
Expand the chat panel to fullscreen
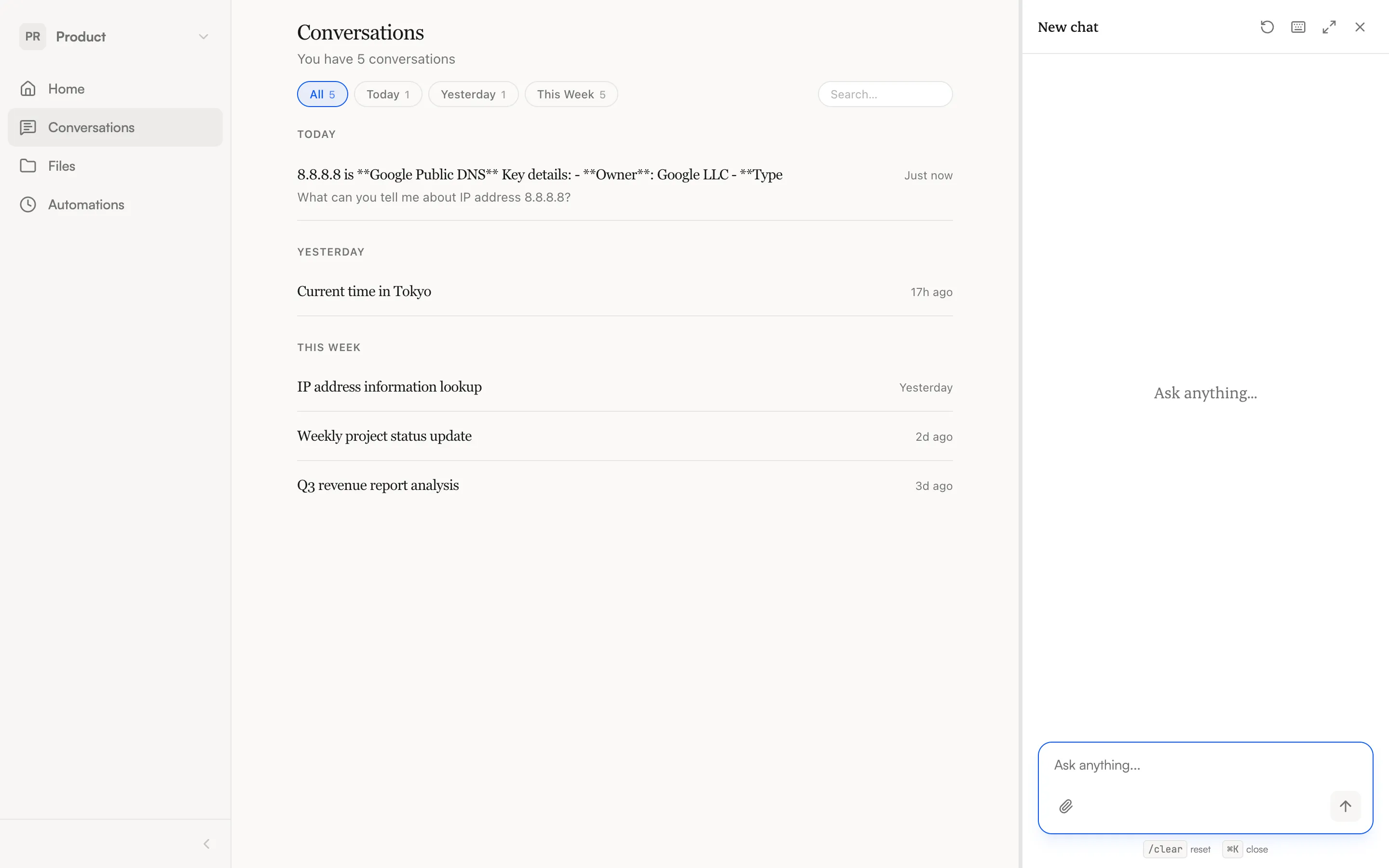pyautogui.click(x=1329, y=27)
